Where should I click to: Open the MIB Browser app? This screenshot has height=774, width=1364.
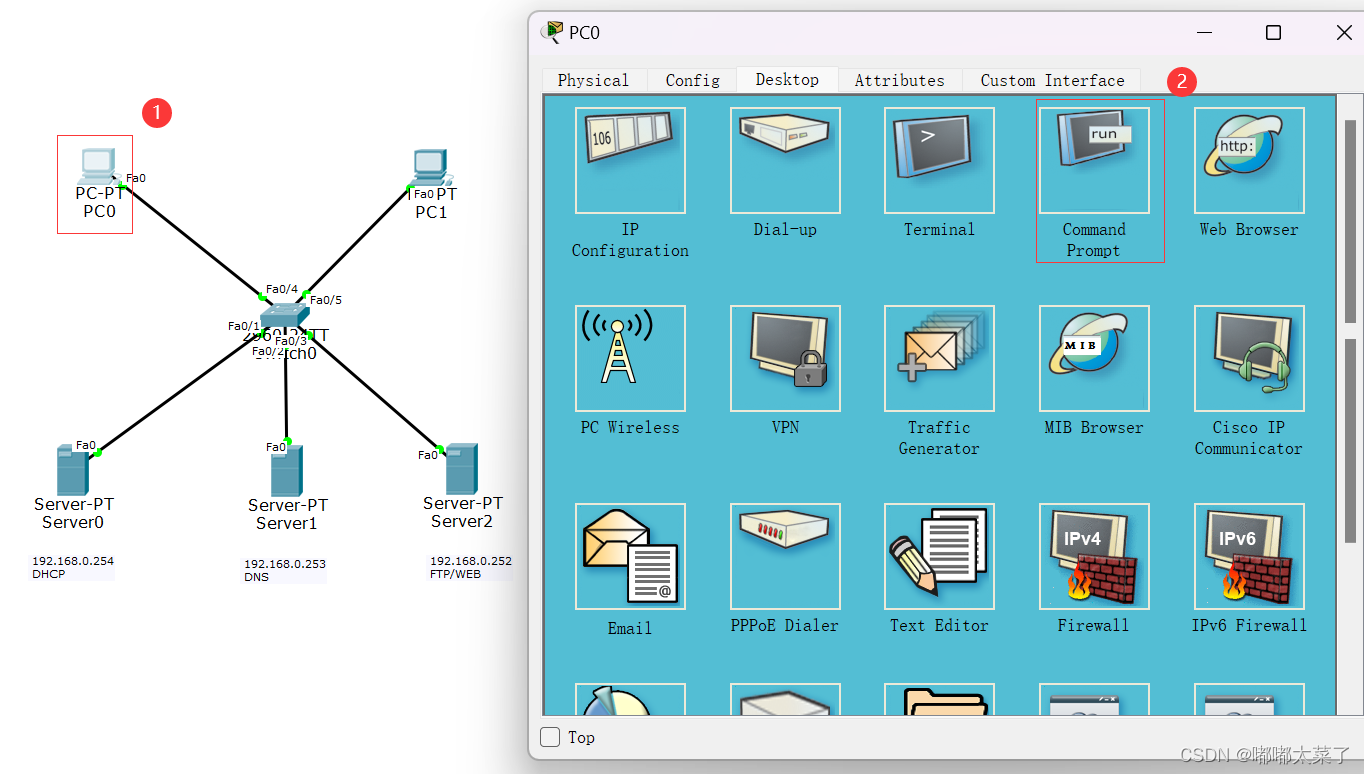click(x=1094, y=359)
